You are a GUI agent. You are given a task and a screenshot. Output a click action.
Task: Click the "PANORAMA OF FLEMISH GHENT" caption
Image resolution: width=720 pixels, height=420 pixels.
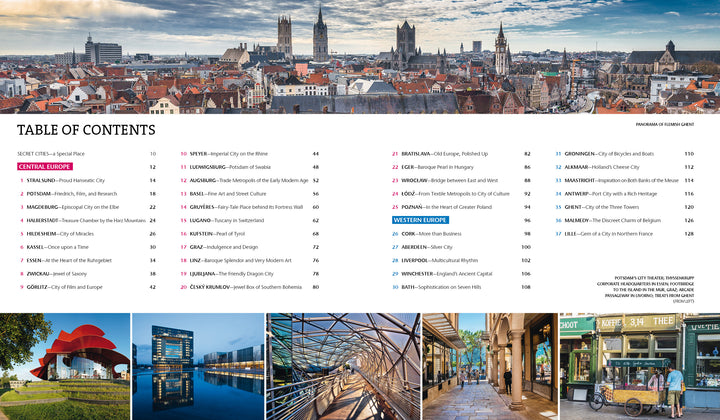665,124
